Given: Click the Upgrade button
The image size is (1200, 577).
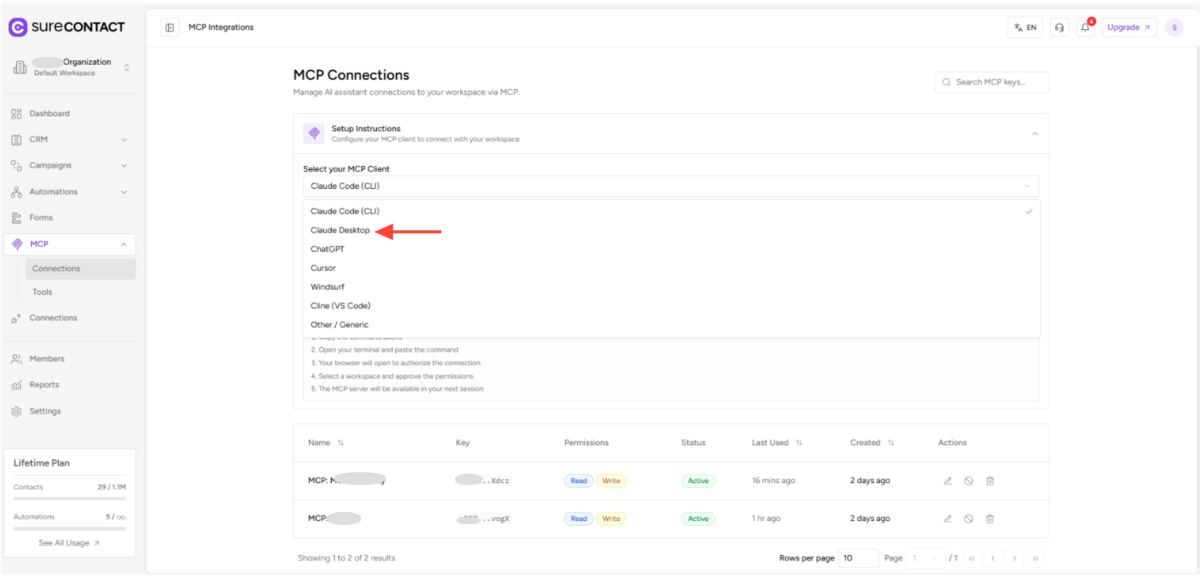Looking at the screenshot, I should pos(1129,28).
